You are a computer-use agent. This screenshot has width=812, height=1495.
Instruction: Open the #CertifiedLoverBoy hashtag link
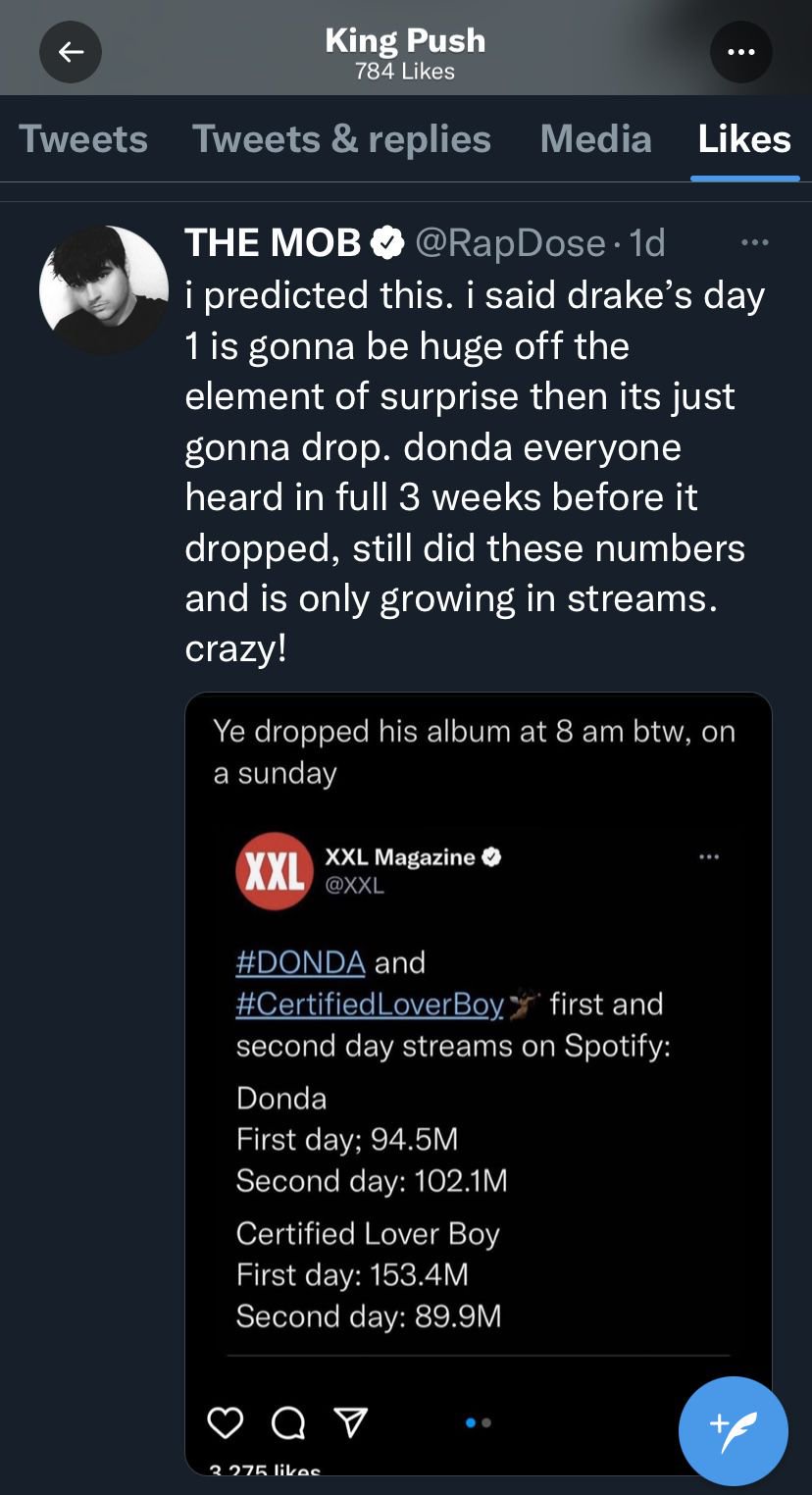[x=370, y=1004]
